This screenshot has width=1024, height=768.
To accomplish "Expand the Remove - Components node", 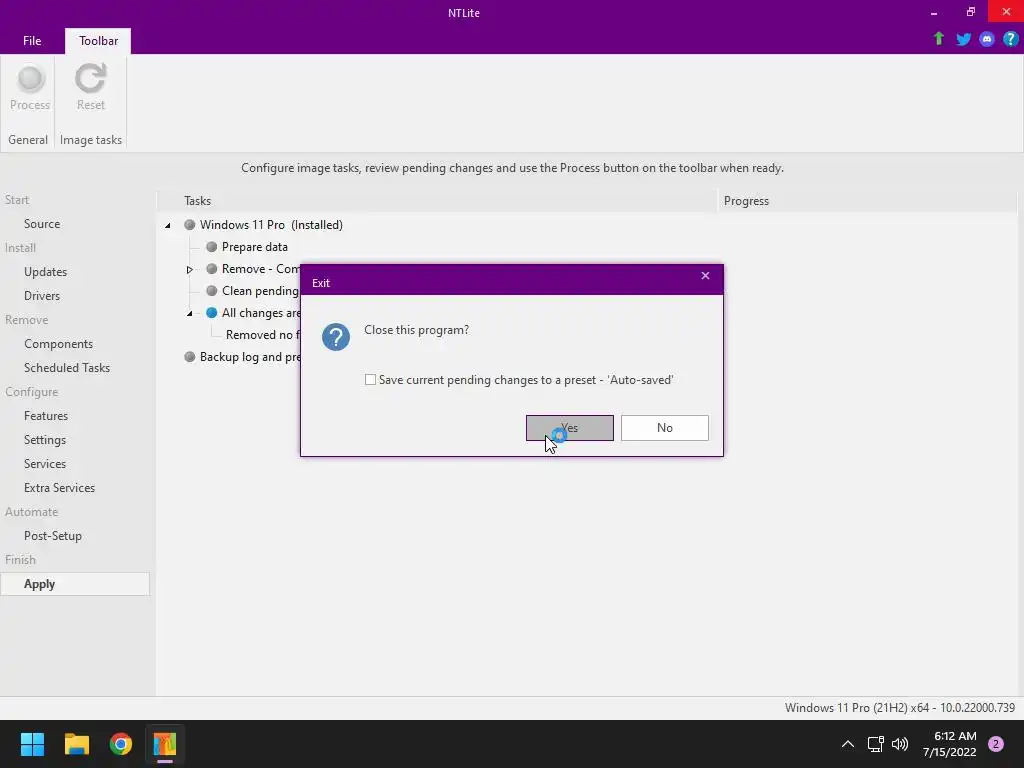I will [189, 269].
